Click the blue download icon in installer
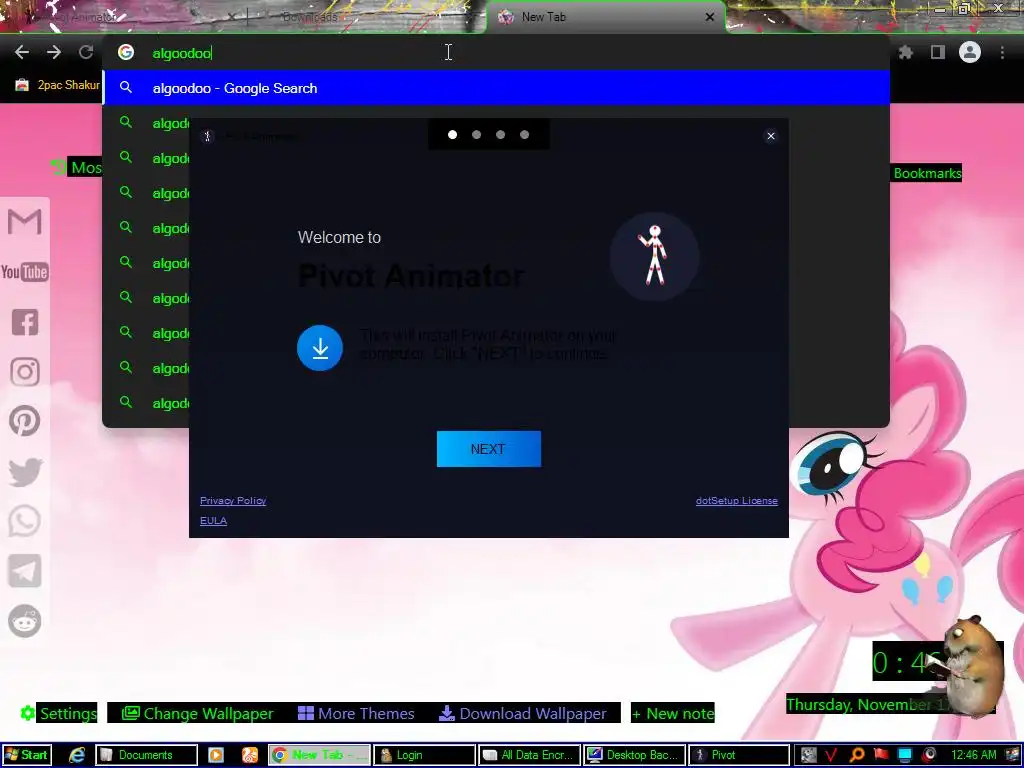 click(x=320, y=348)
